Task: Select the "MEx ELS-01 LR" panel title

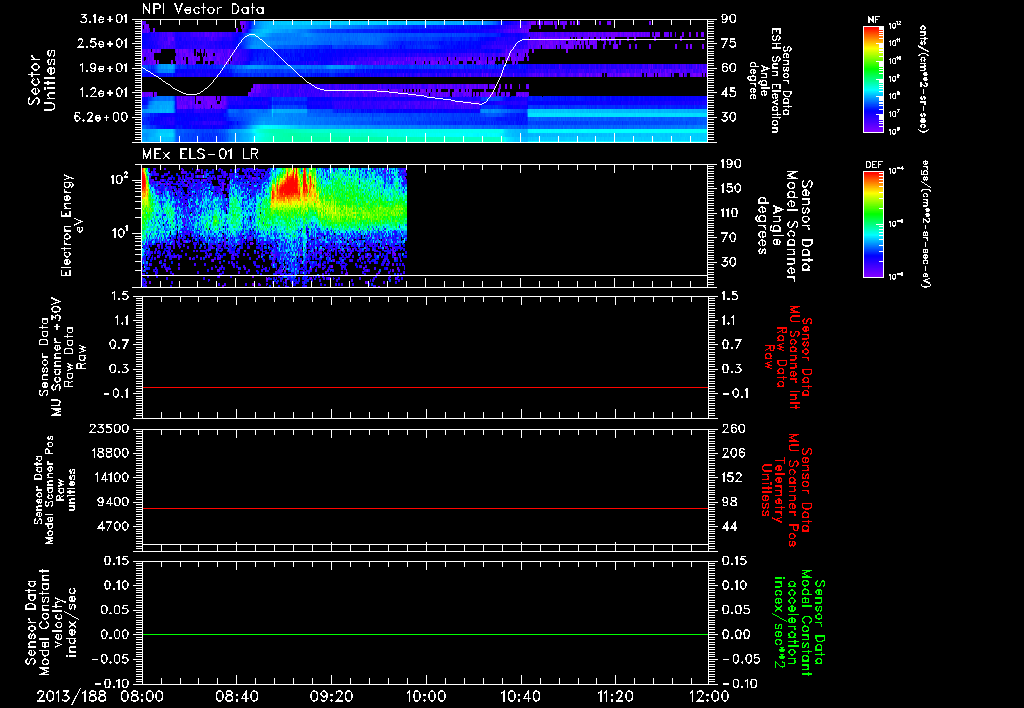Action: coord(200,154)
